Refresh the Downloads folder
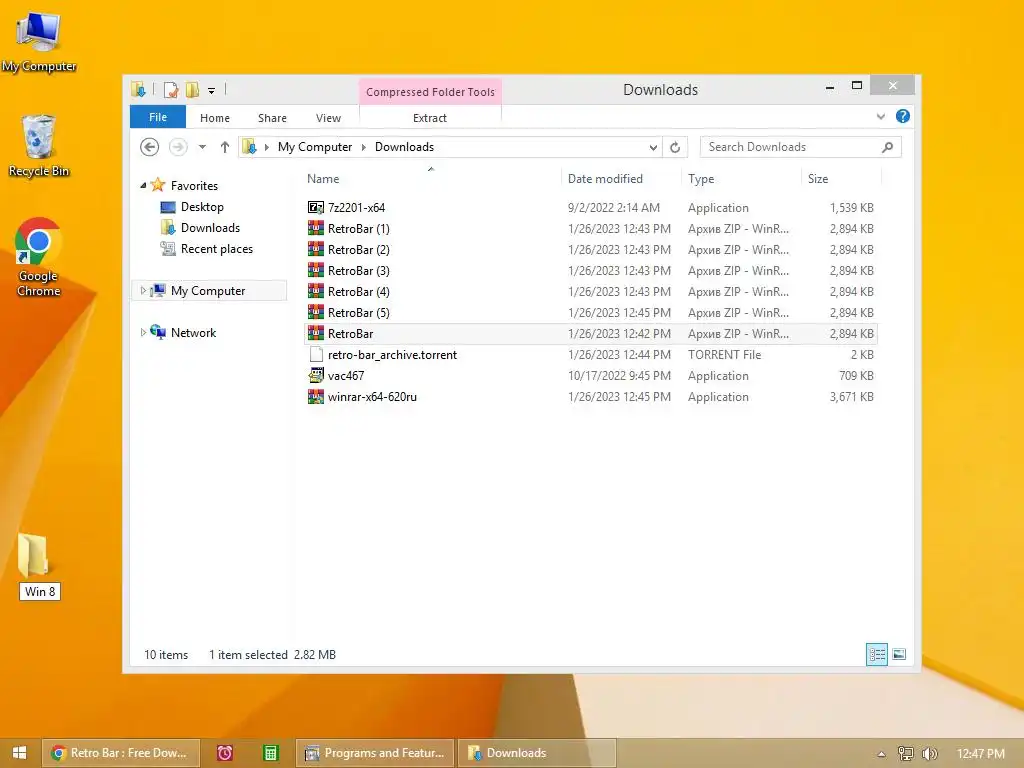Viewport: 1024px width, 768px height. (x=675, y=148)
